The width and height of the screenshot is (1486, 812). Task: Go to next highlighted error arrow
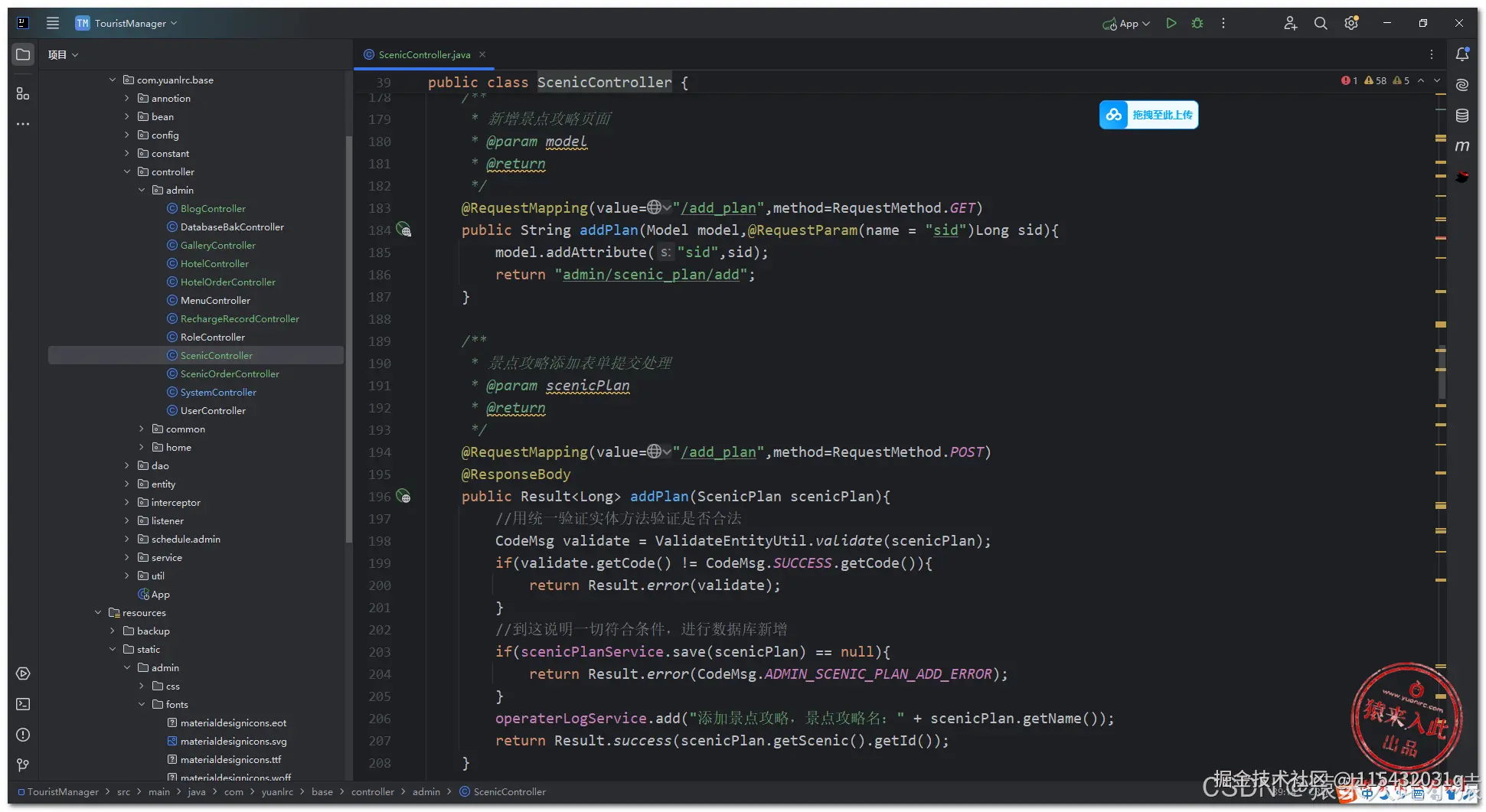(1437, 80)
